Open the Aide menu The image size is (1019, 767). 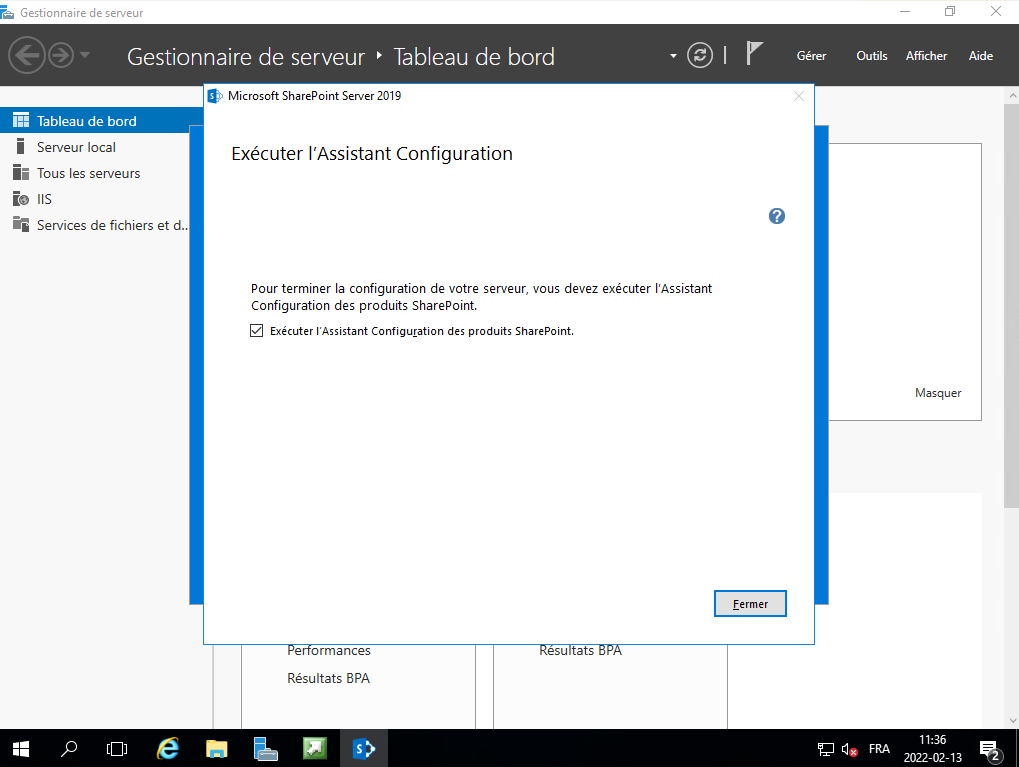pyautogui.click(x=981, y=56)
